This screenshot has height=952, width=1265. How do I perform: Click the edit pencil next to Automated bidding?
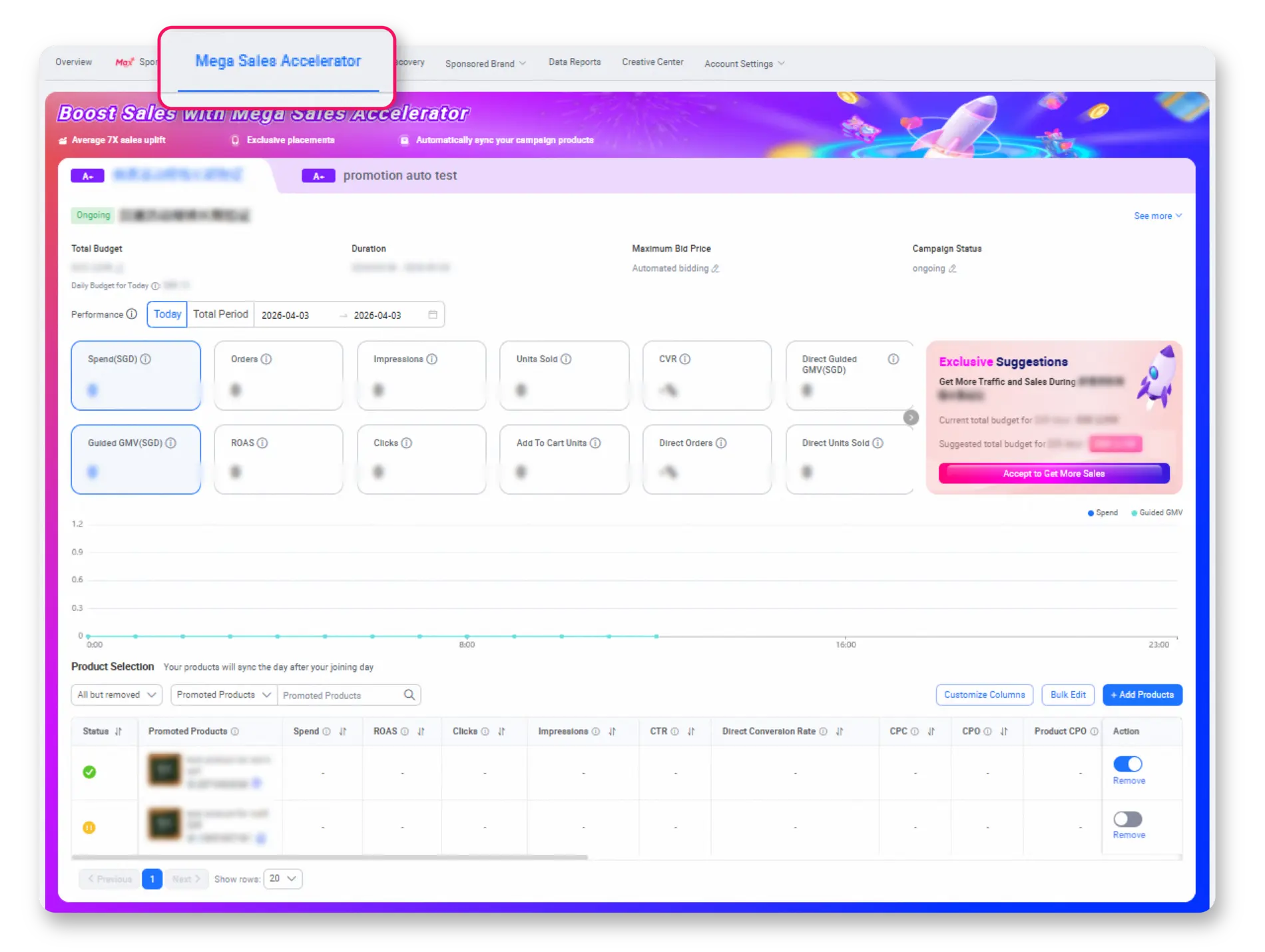coord(716,269)
